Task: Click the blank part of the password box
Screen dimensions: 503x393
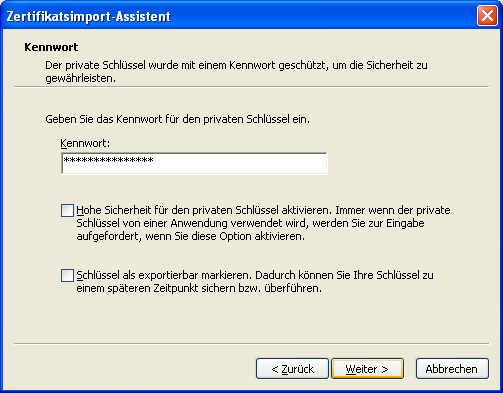Action: pos(240,163)
